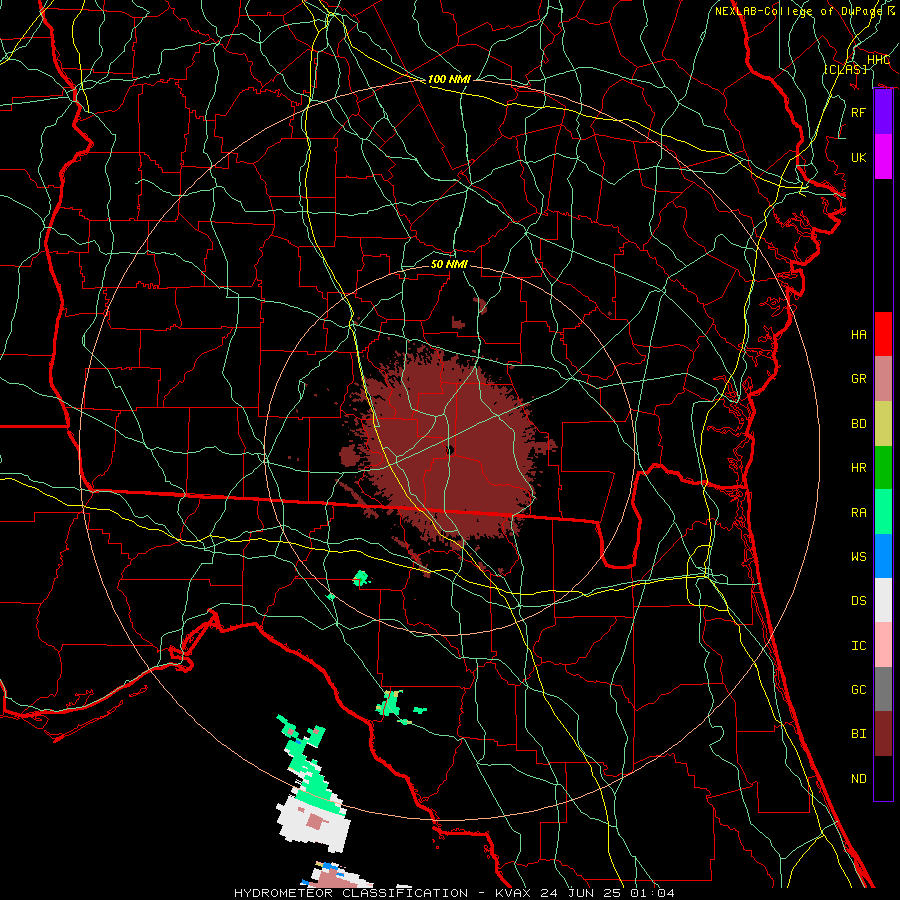Click the "HYDROMETEOR CLASSIFICATION" caption text
Screen dimensions: 900x900
click(351, 893)
